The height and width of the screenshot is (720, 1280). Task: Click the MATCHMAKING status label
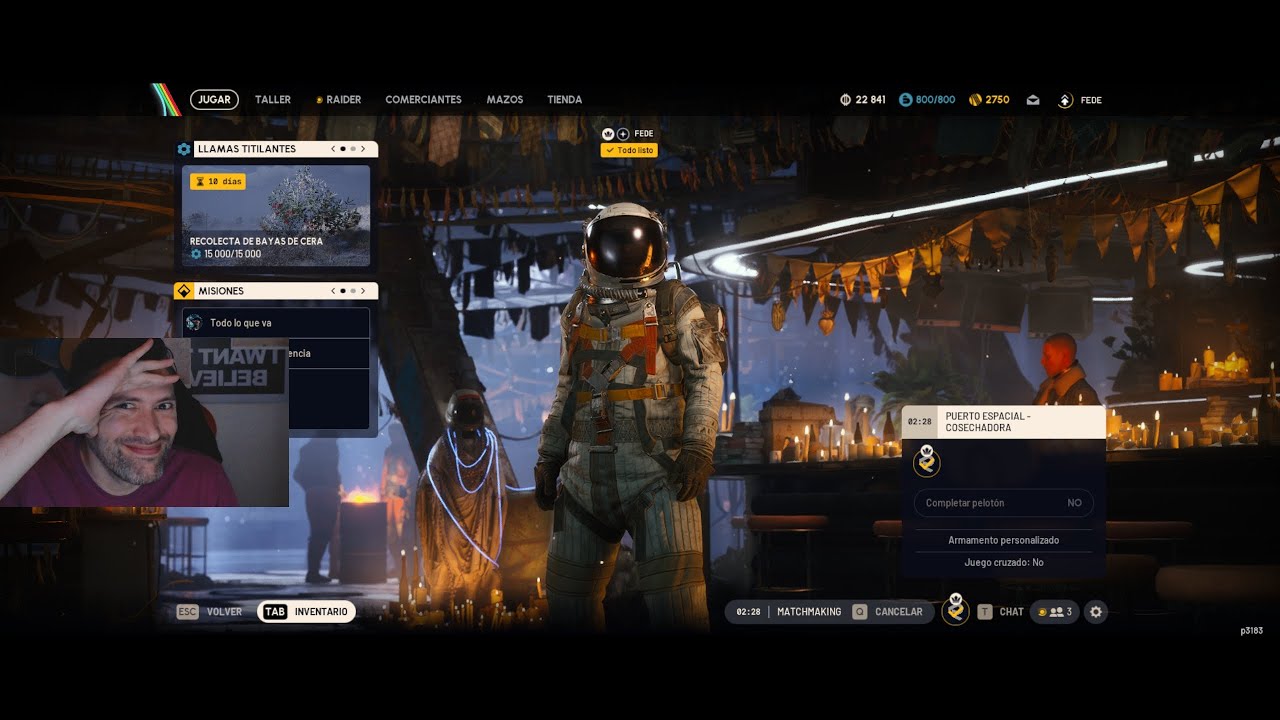click(809, 612)
